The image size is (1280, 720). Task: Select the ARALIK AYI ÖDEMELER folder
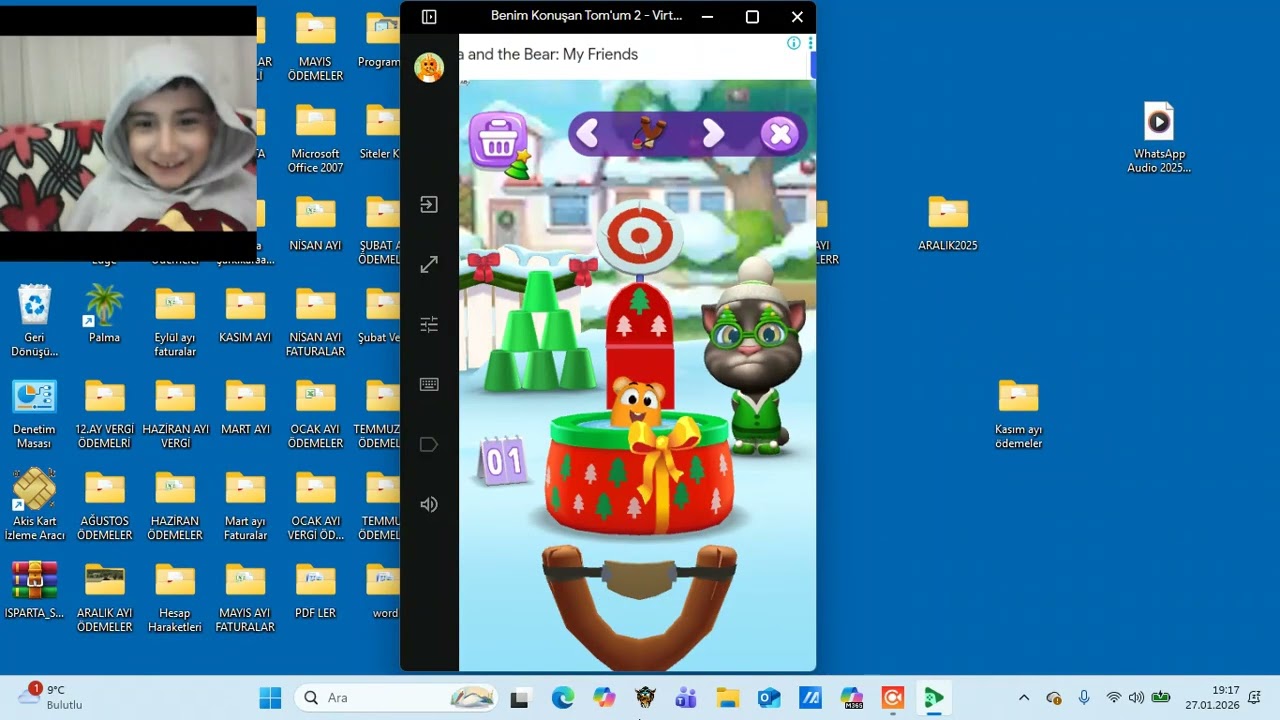coord(105,598)
